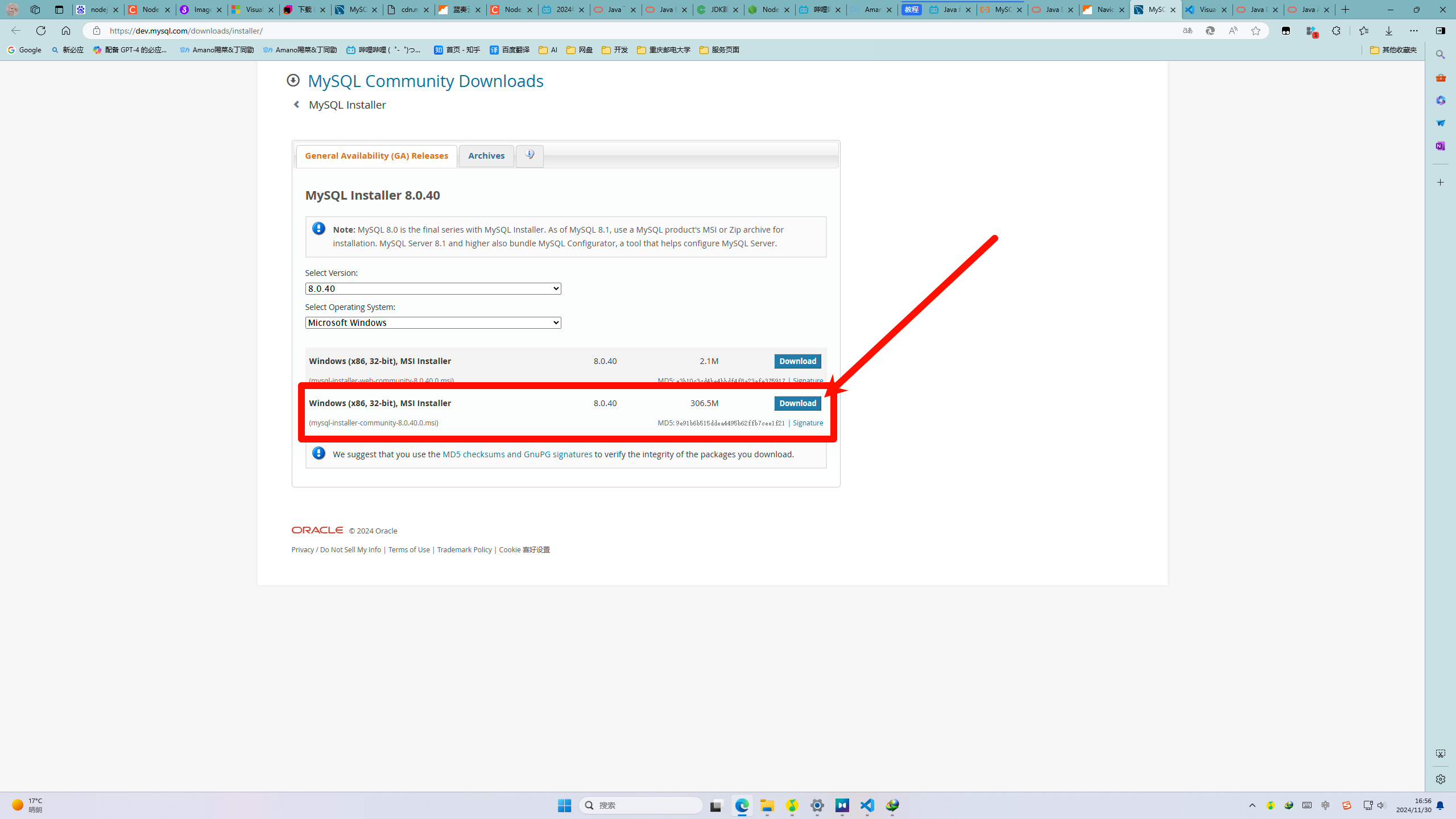Click the Windows taskbar search box
1456x819 pixels.
(x=641, y=805)
